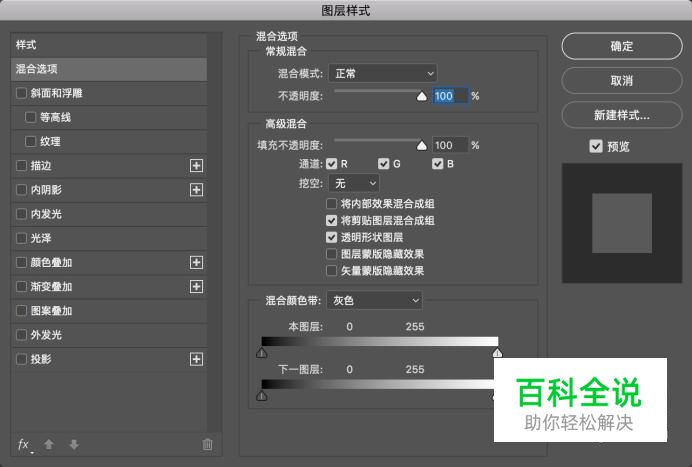The width and height of the screenshot is (692, 467).
Task: Click the 取消 button
Action: point(622,80)
